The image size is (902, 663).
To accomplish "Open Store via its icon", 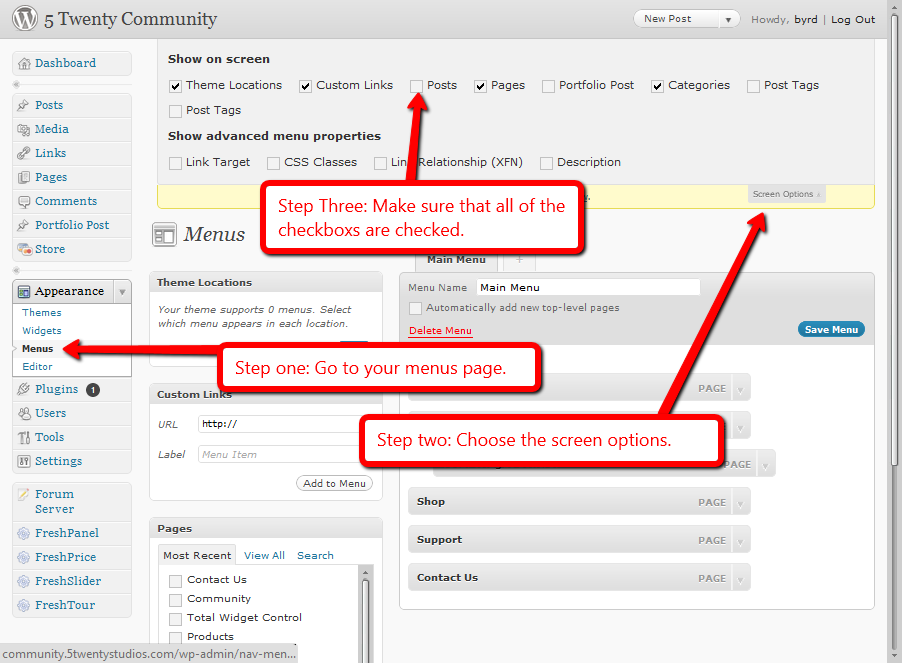I will (x=24, y=249).
